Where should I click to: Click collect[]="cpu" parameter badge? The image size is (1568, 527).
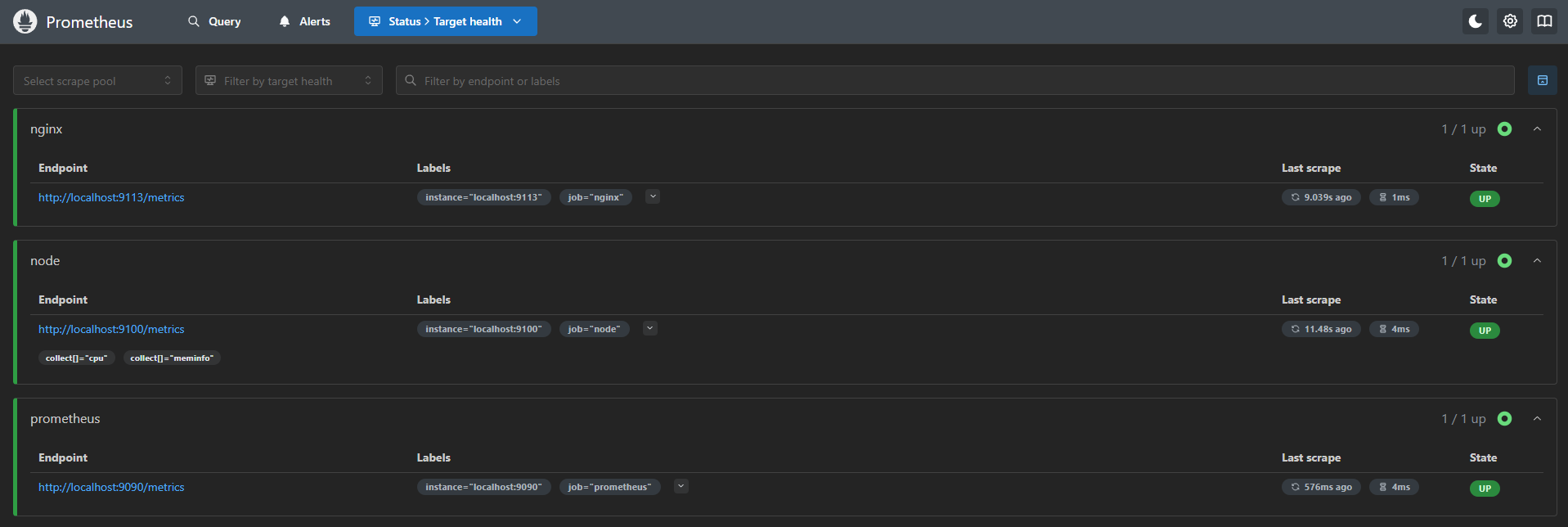[77, 358]
